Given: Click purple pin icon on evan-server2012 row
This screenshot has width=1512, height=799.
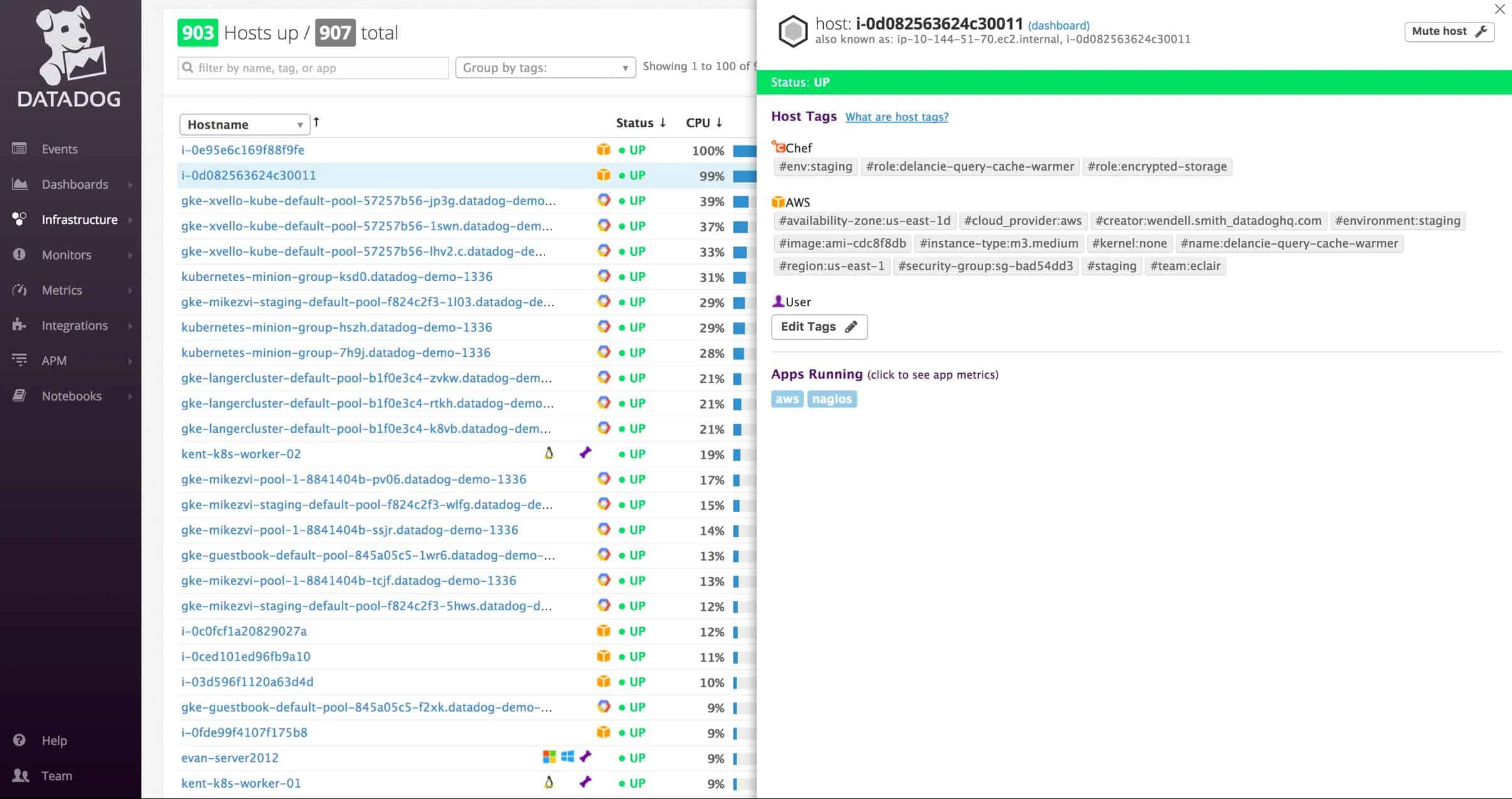Looking at the screenshot, I should click(x=585, y=756).
